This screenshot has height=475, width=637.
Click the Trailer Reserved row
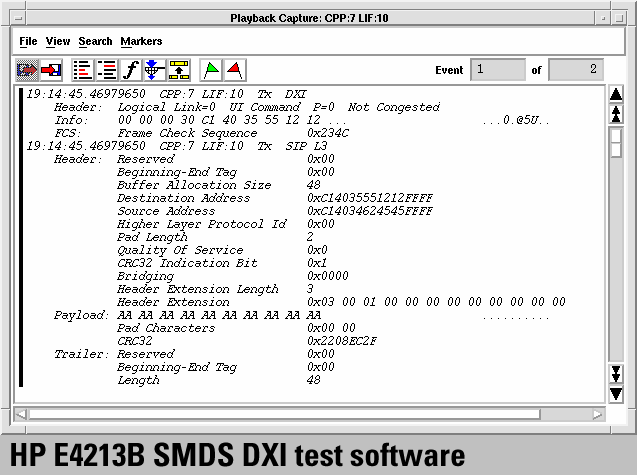point(194,354)
